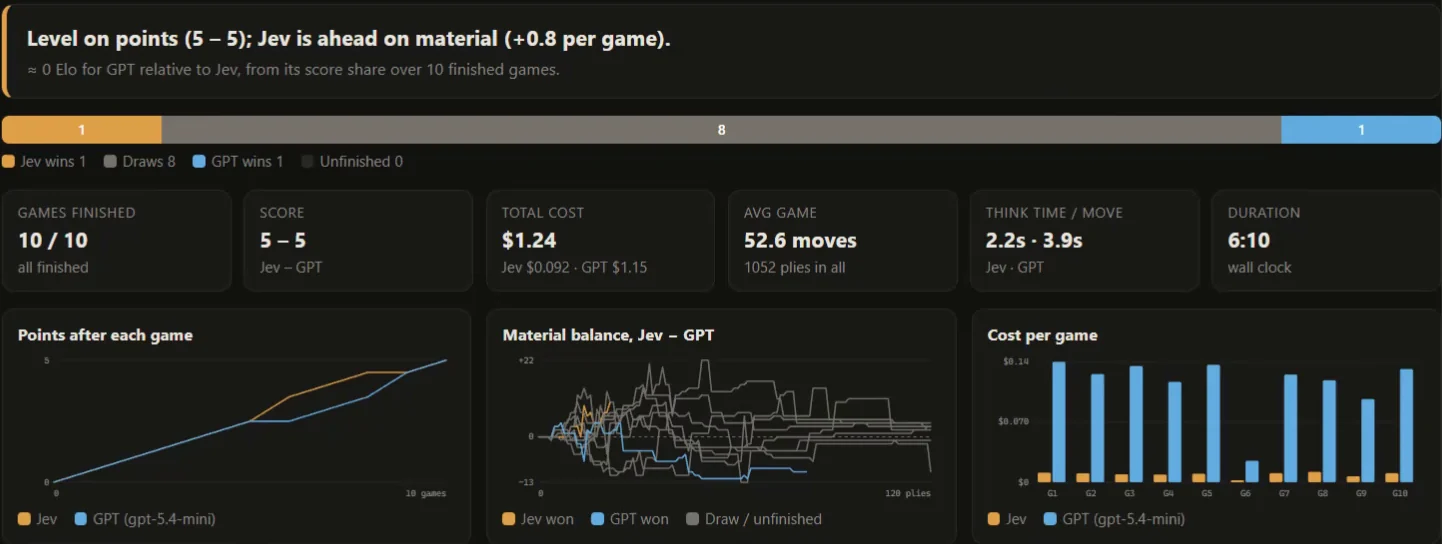Click the 'GPT won' legend swatch
1442x544 pixels.
pos(598,519)
